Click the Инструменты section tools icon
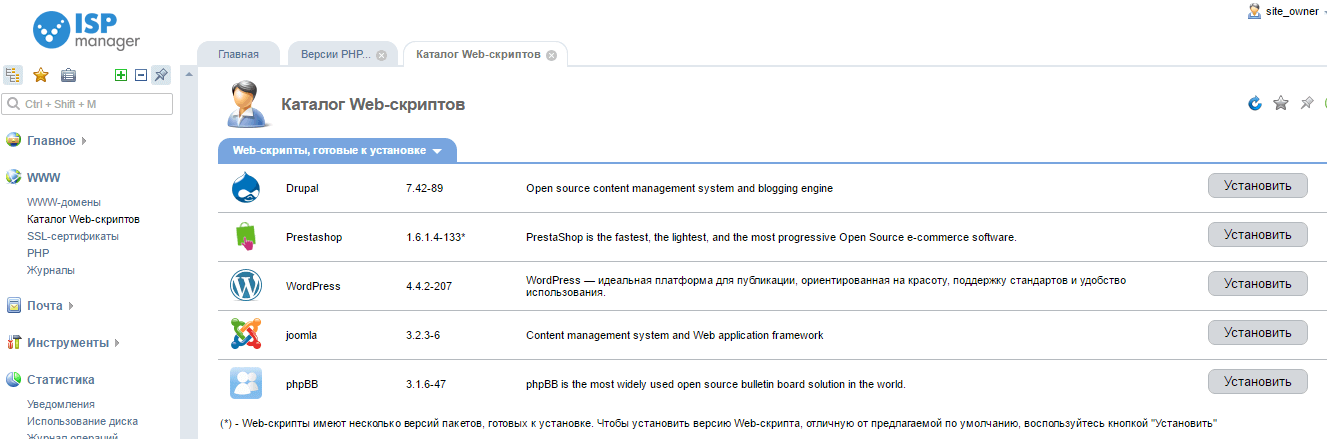 pos(13,343)
